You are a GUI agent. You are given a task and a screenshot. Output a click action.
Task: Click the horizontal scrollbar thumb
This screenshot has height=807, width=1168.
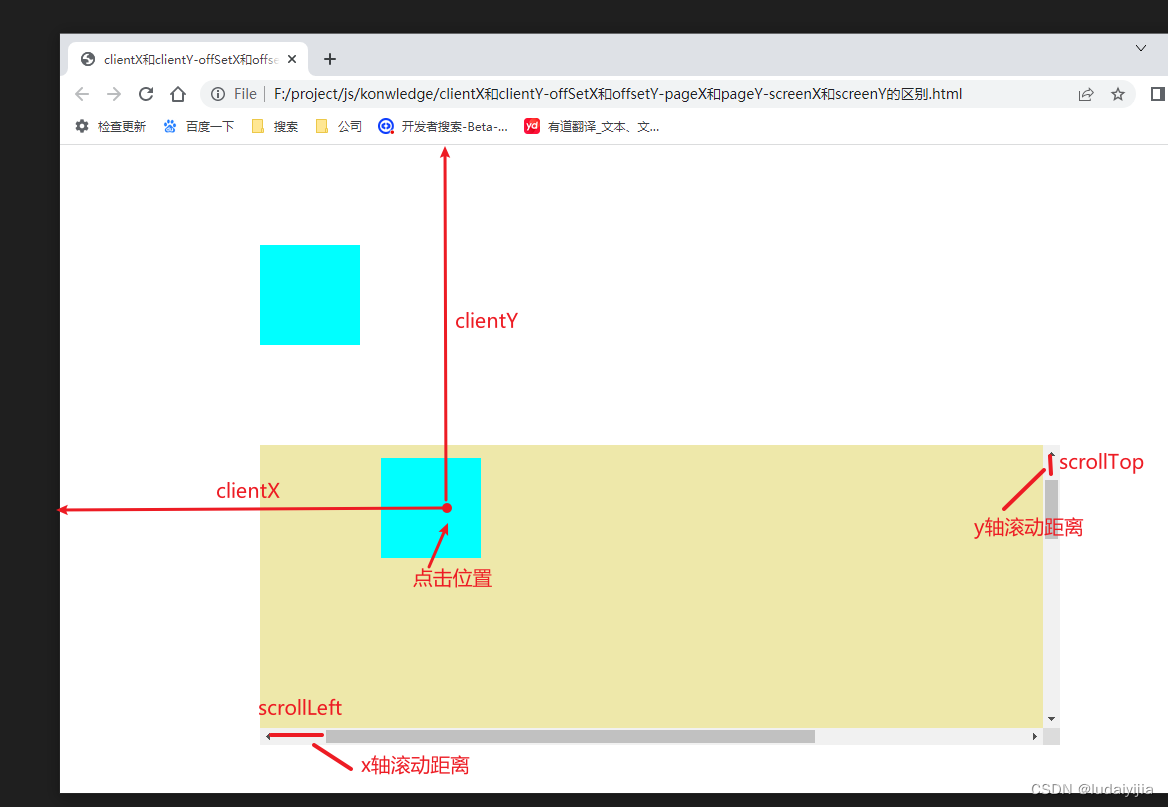coord(570,736)
